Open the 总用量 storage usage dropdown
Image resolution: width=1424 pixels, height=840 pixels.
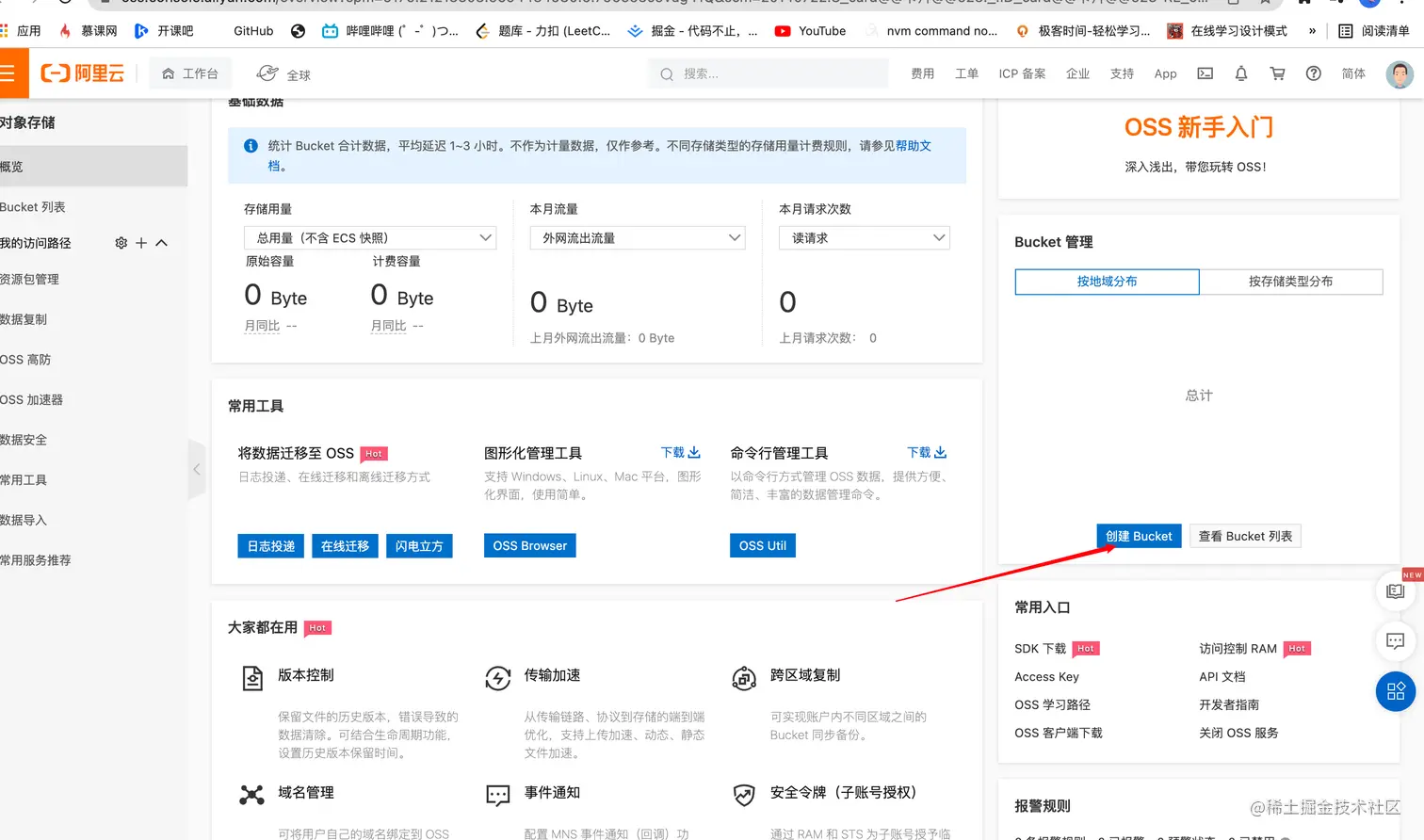pyautogui.click(x=370, y=238)
